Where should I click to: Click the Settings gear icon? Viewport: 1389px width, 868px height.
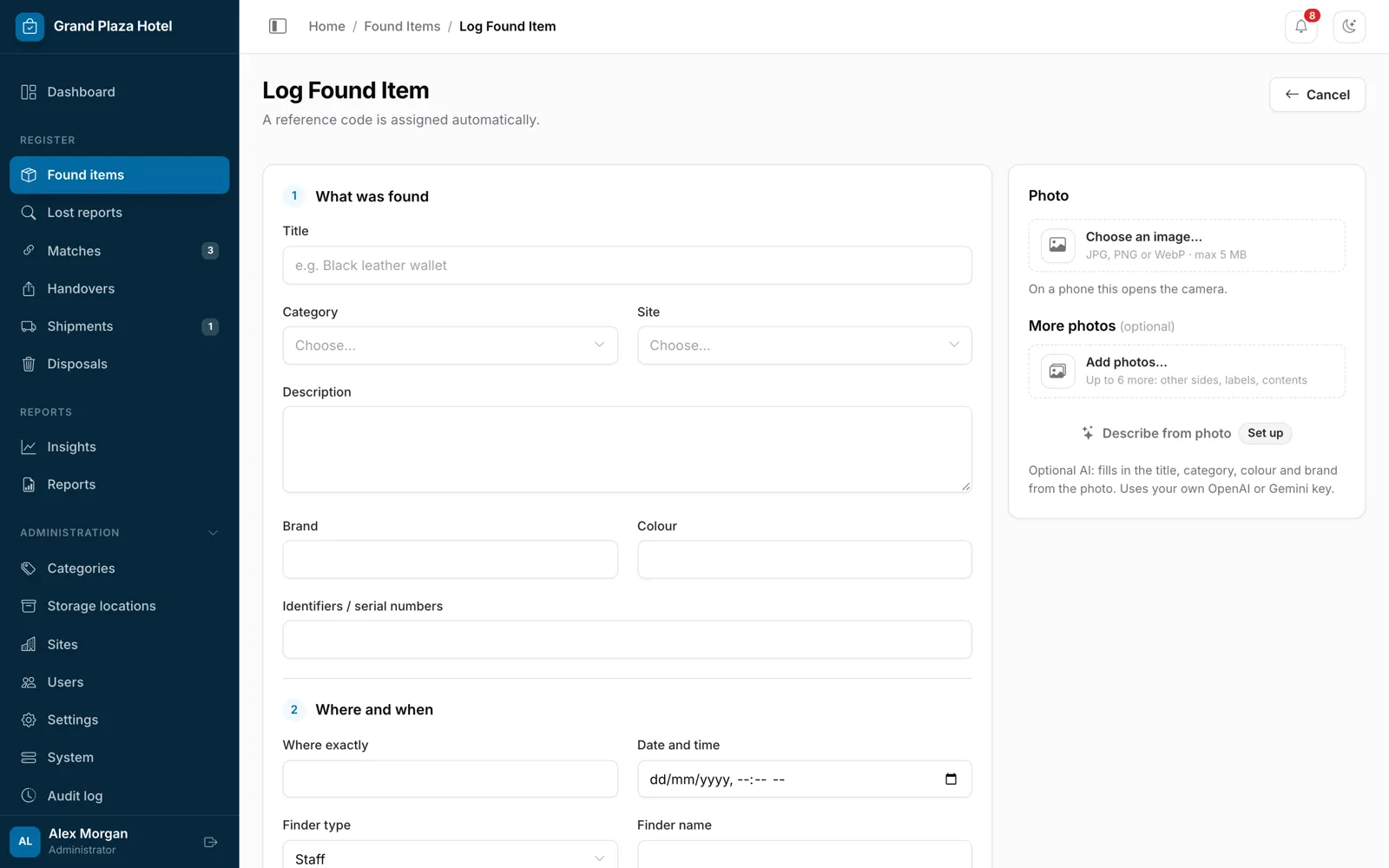[x=29, y=720]
